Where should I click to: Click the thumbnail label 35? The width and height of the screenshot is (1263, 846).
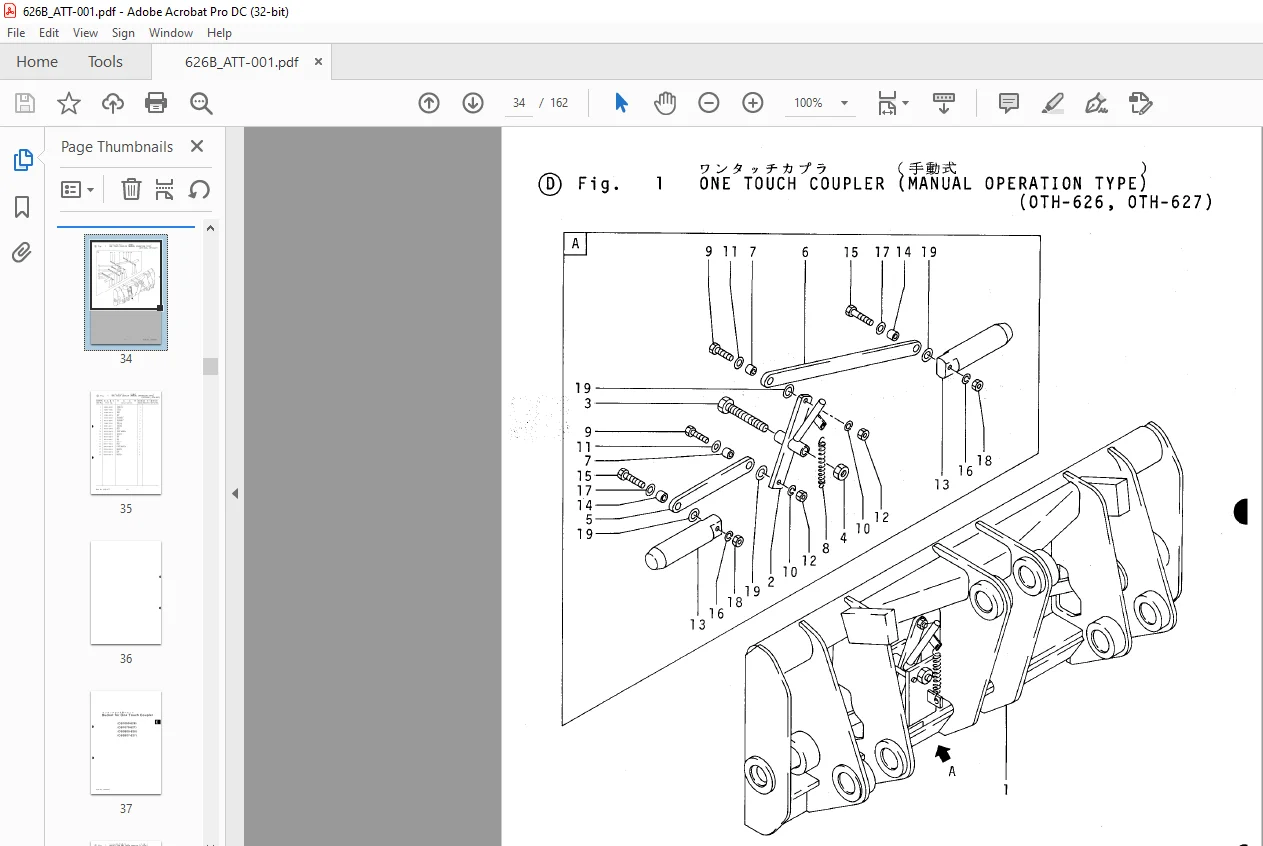click(x=126, y=509)
